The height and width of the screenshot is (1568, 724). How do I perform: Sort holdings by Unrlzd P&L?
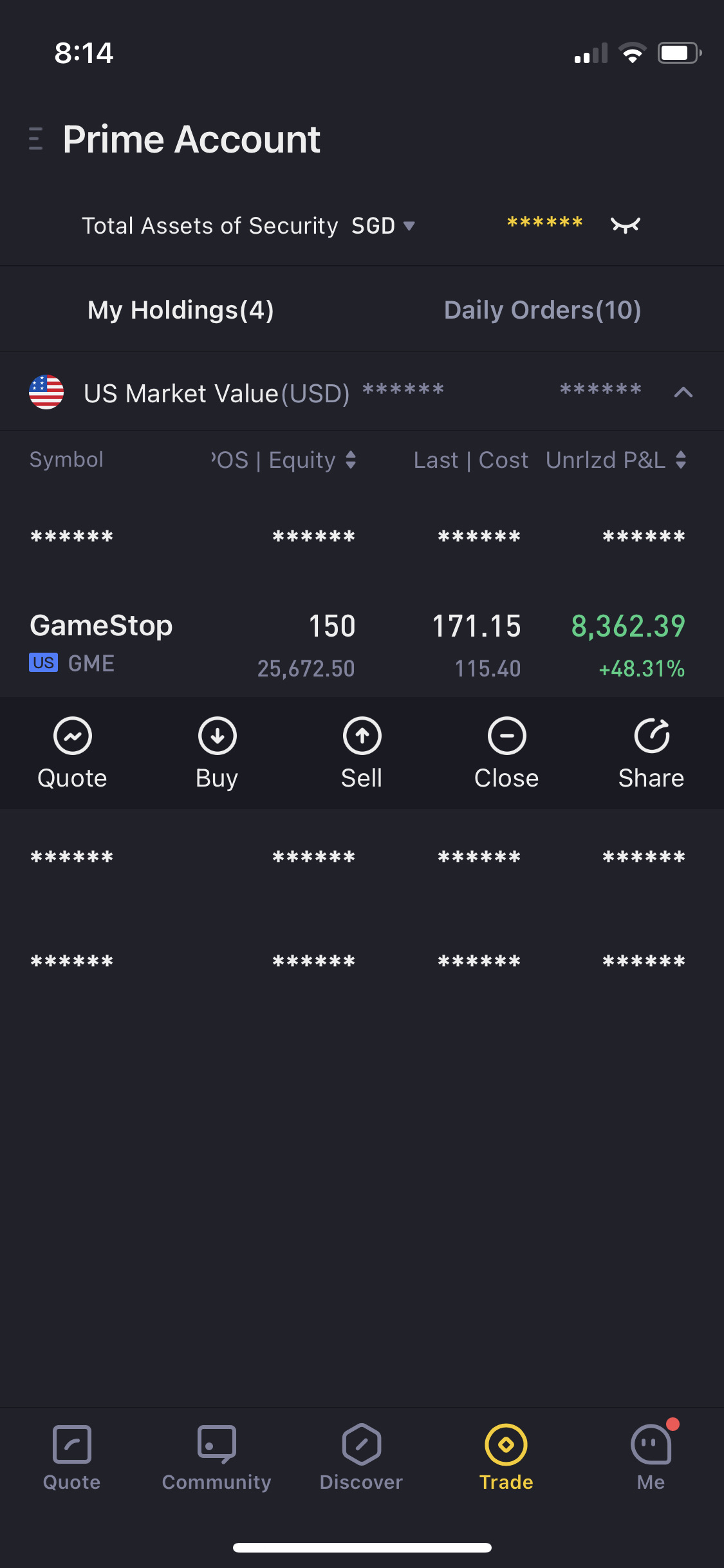tap(616, 460)
